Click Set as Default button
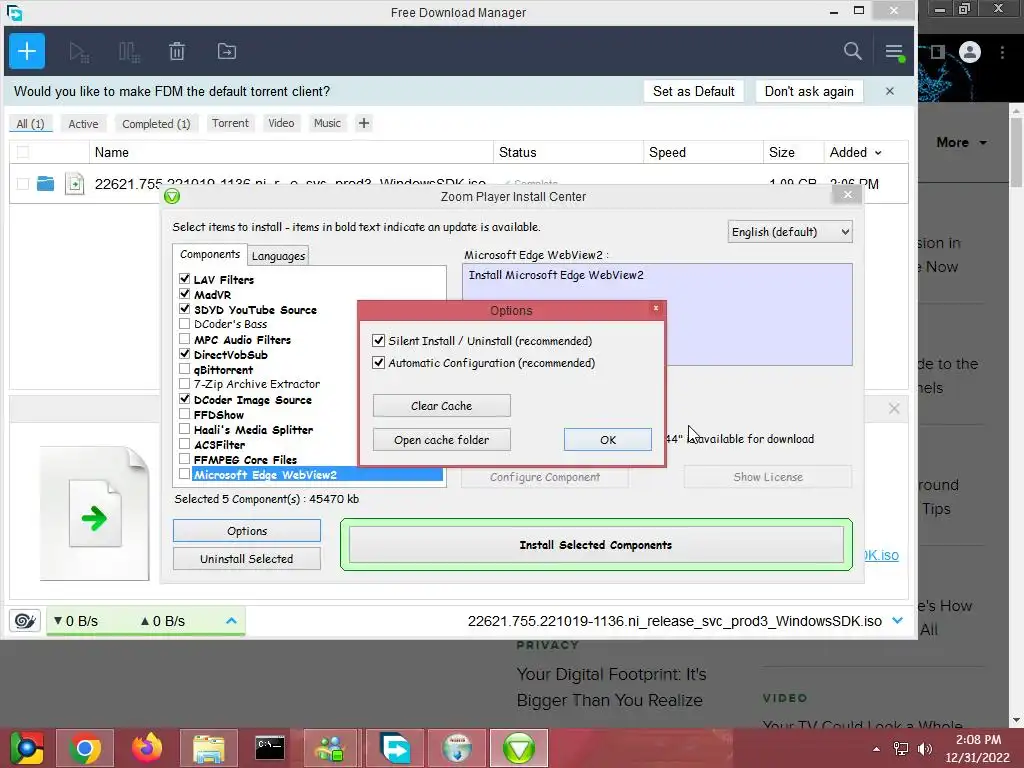 click(x=694, y=91)
